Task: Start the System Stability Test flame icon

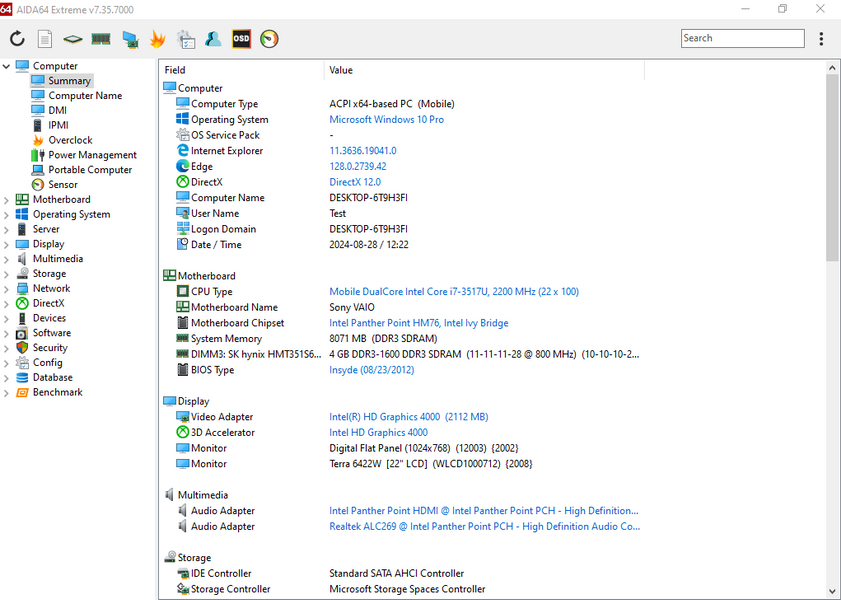Action: click(x=158, y=39)
